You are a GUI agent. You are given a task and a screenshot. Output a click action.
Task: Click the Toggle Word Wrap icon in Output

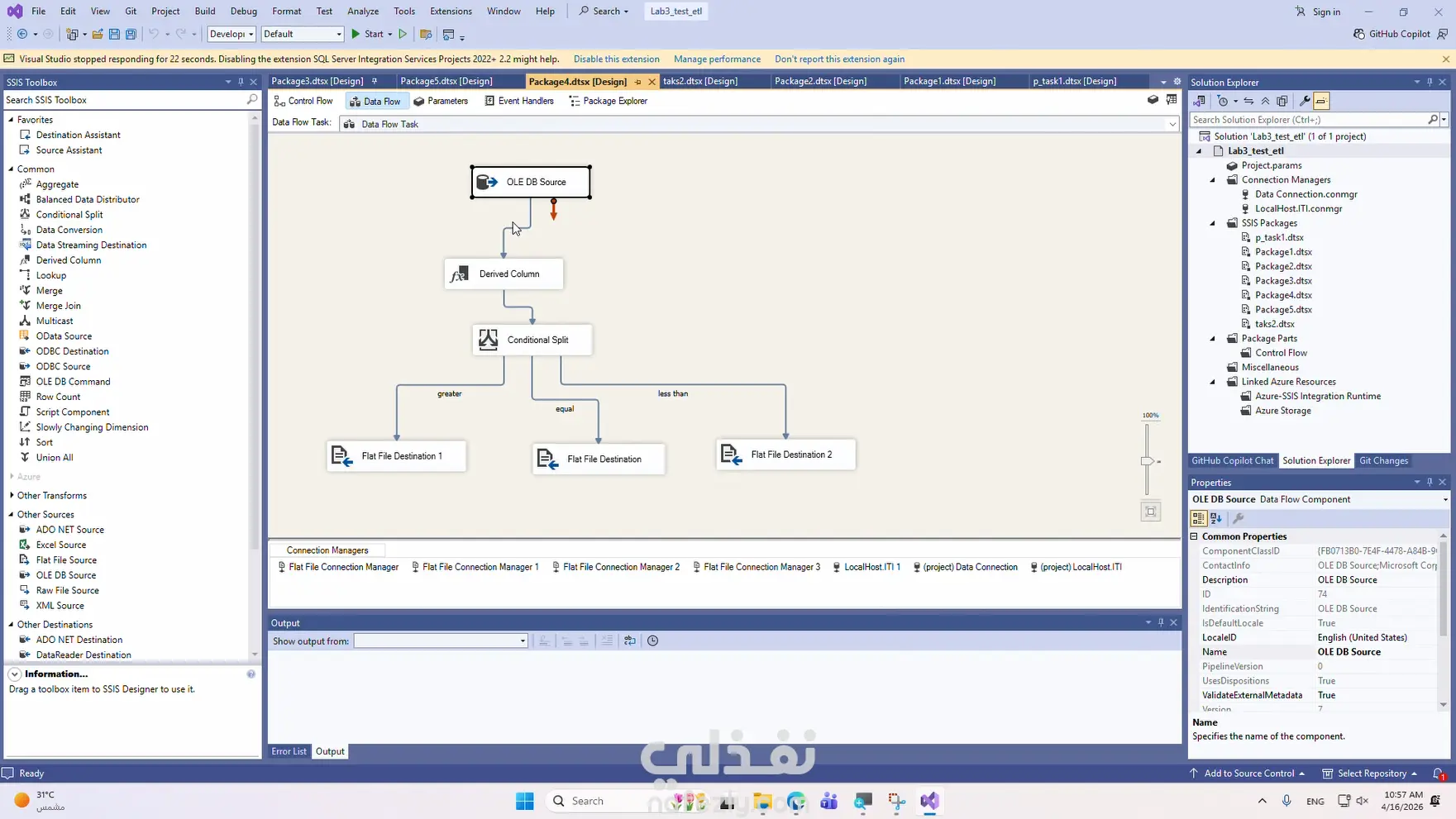[630, 640]
